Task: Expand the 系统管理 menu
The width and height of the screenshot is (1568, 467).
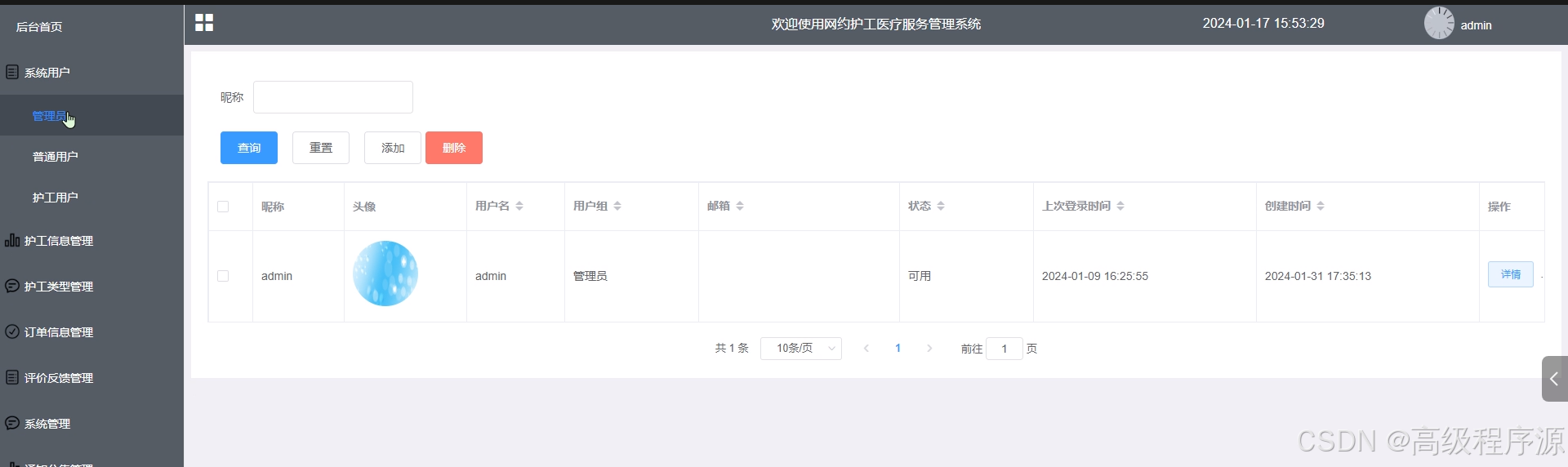Action: (91, 424)
